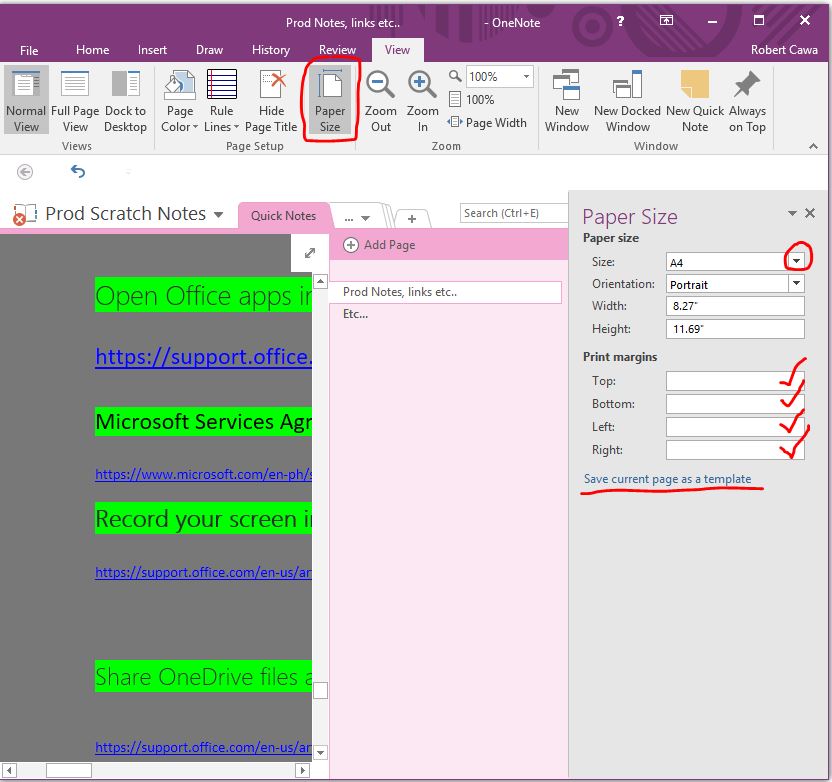Click in the Search (Ctrl+E) box
The width and height of the screenshot is (832, 782).
(x=514, y=213)
